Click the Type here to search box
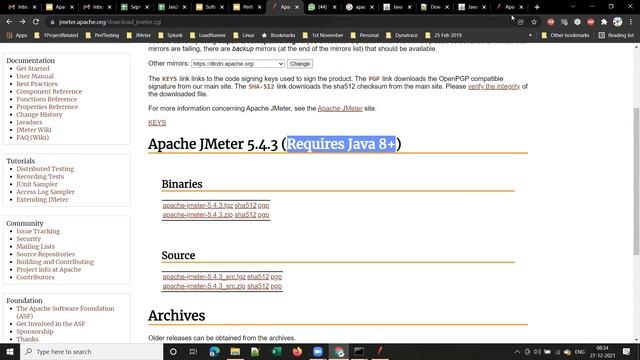Screen dimensions: 640x360 point(92,351)
